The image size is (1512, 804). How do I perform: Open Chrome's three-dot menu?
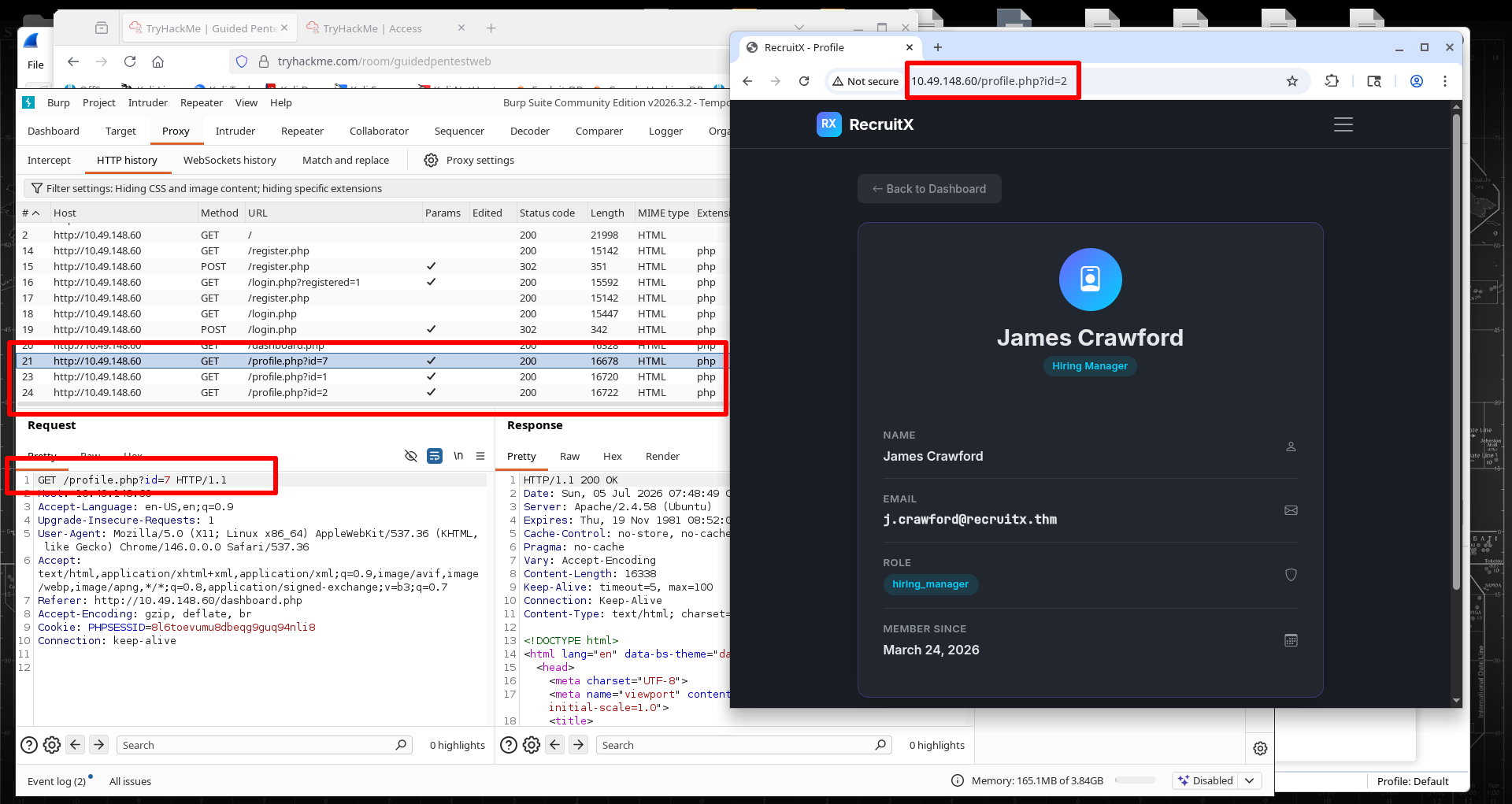[1444, 81]
